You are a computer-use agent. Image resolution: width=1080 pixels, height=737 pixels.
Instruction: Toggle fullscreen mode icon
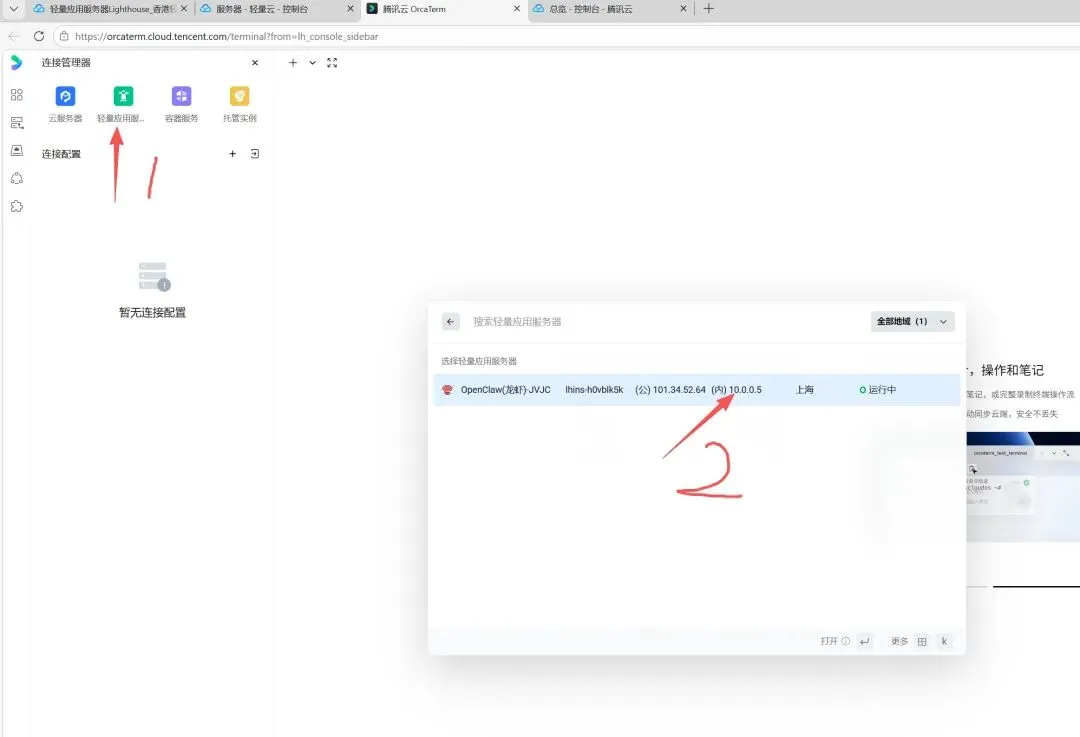point(332,63)
